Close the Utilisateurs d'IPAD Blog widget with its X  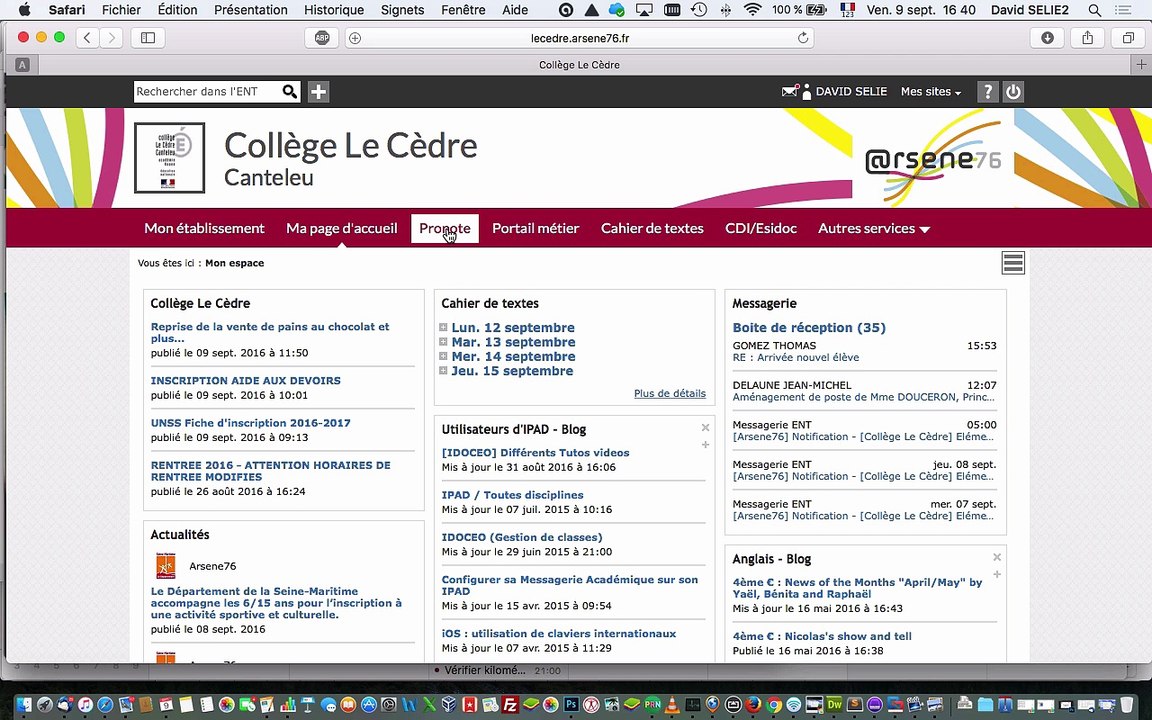click(705, 428)
